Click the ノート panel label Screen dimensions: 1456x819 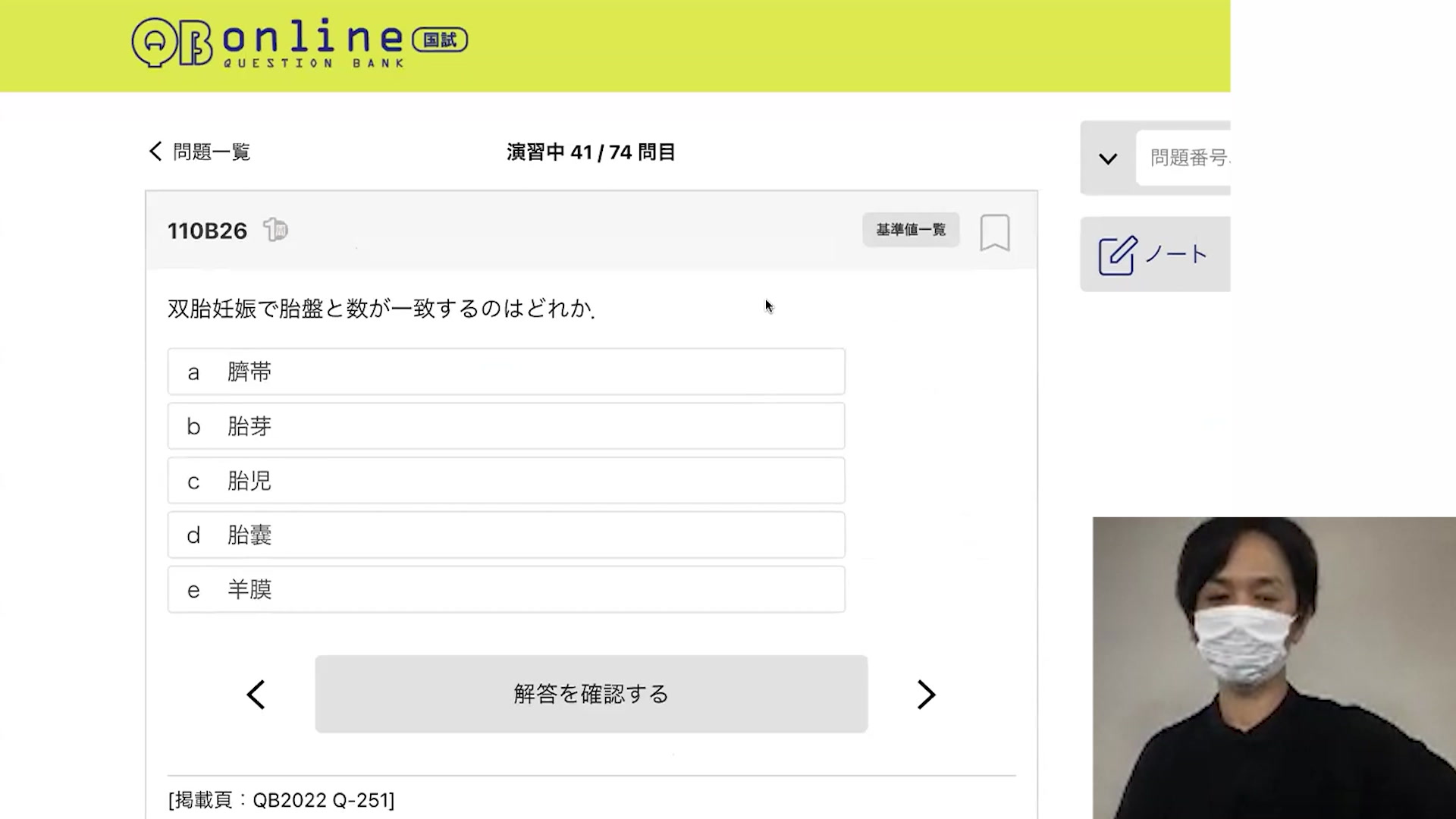click(x=1176, y=254)
